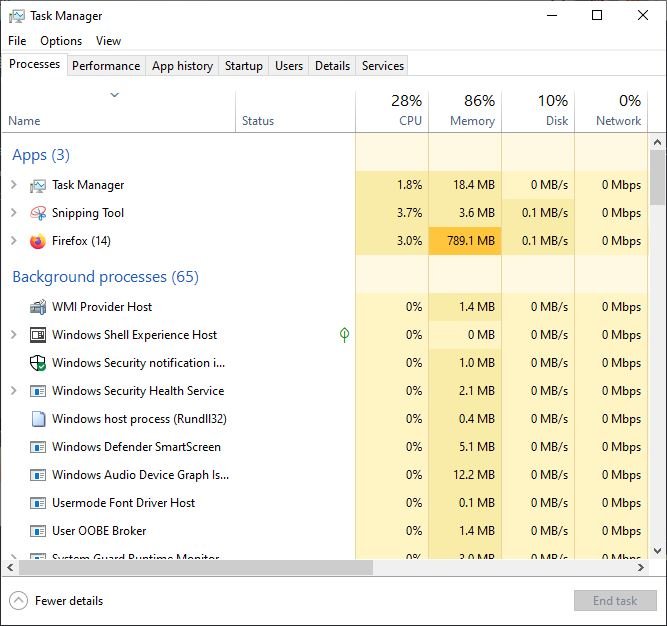Open the Options menu
Image resolution: width=667 pixels, height=626 pixels.
[x=61, y=41]
